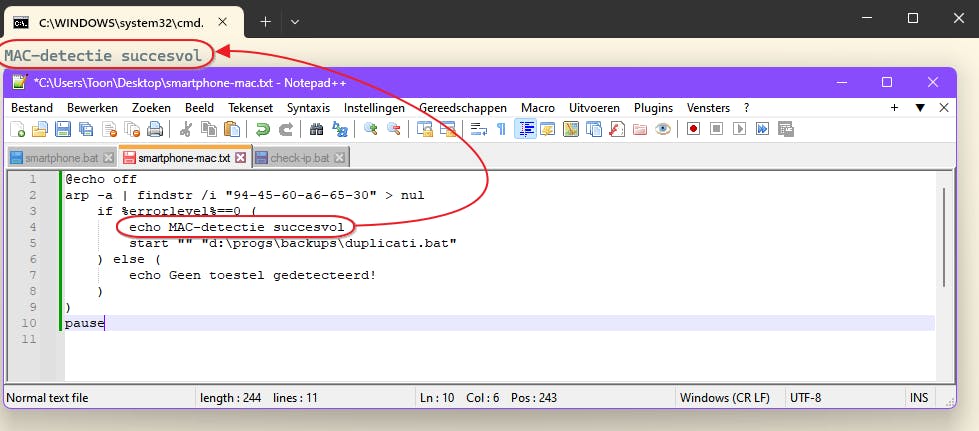Switch to the smartphone.bat tab
979x431 pixels.
(x=62, y=158)
